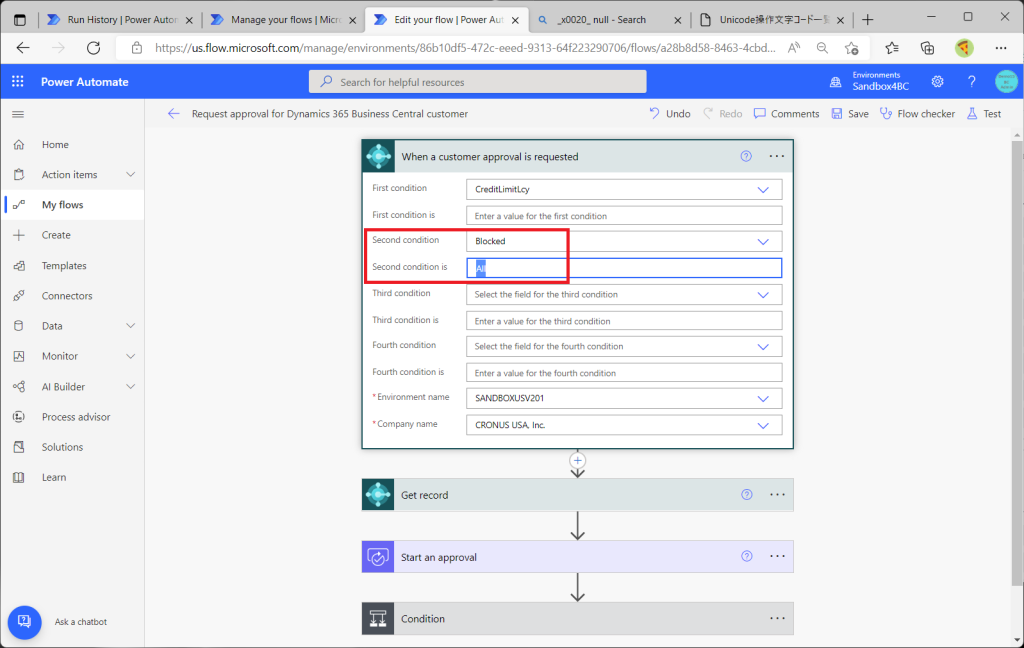Open the Sandbox4BC environment picker

click(869, 82)
